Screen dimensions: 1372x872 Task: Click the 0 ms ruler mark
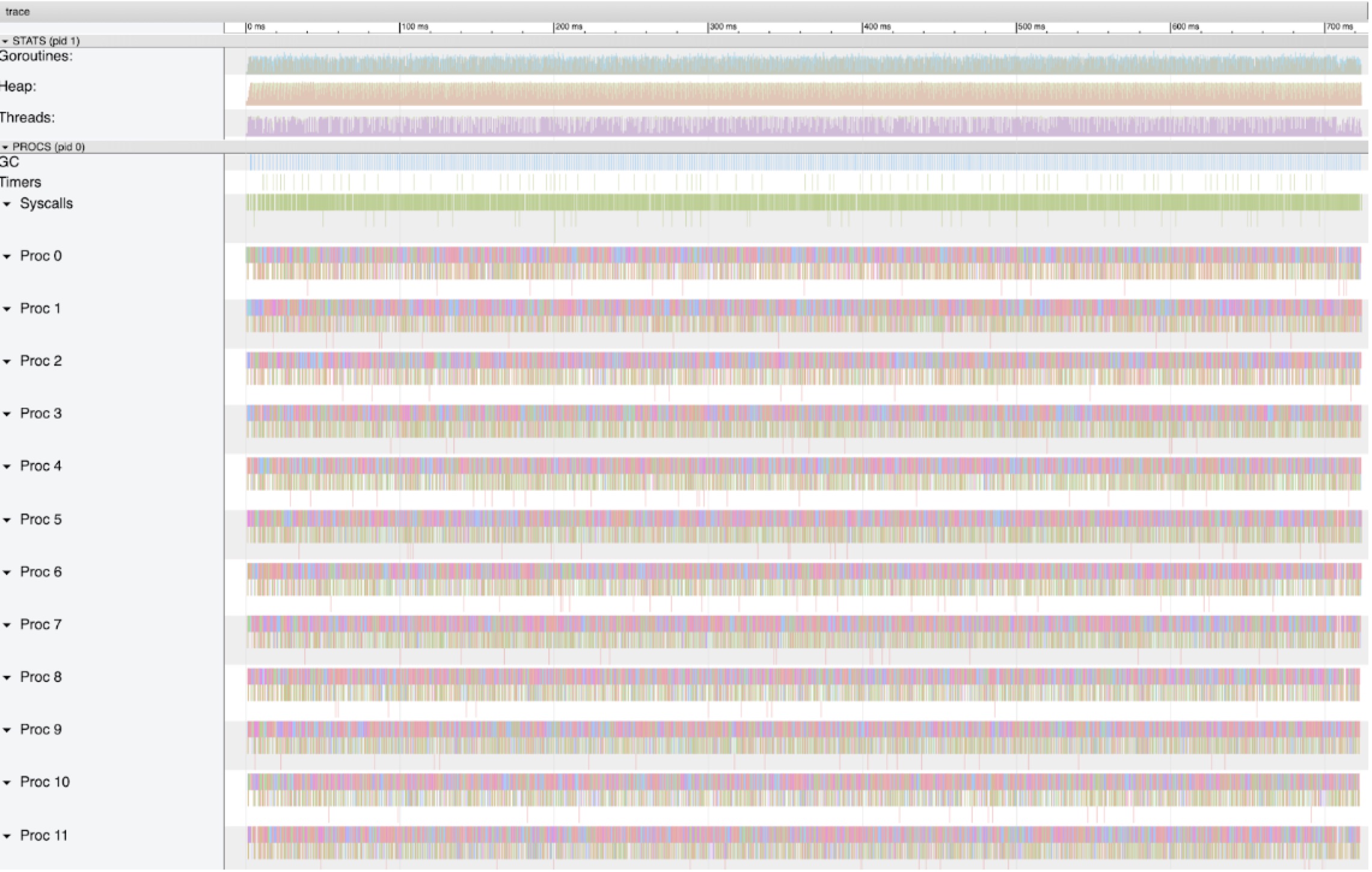click(x=256, y=27)
